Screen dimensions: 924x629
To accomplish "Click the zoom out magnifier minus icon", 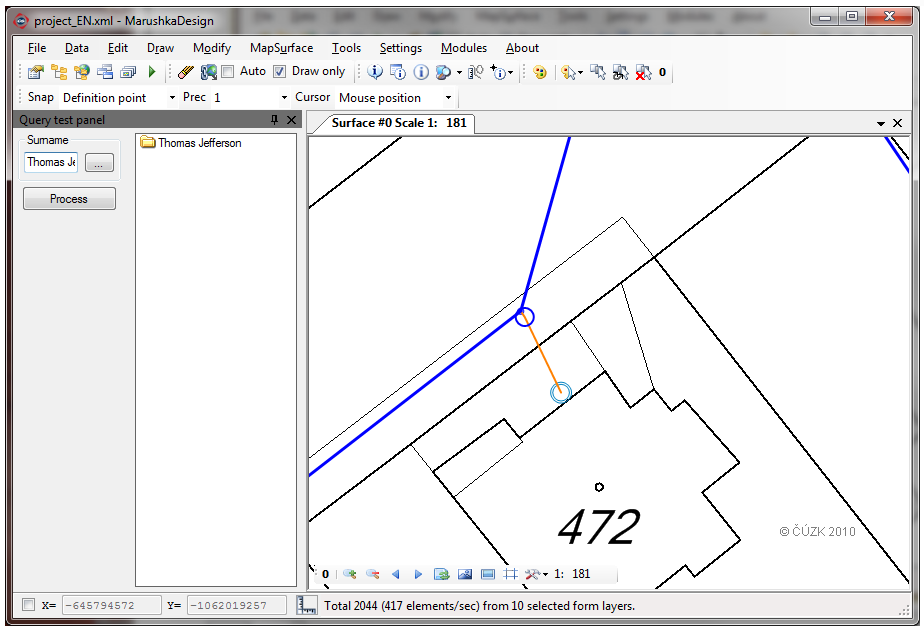I will click(372, 574).
